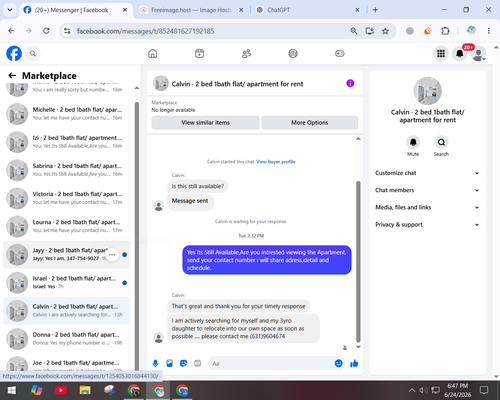500x400 pixels.
Task: Click the More Options button
Action: pyautogui.click(x=310, y=123)
